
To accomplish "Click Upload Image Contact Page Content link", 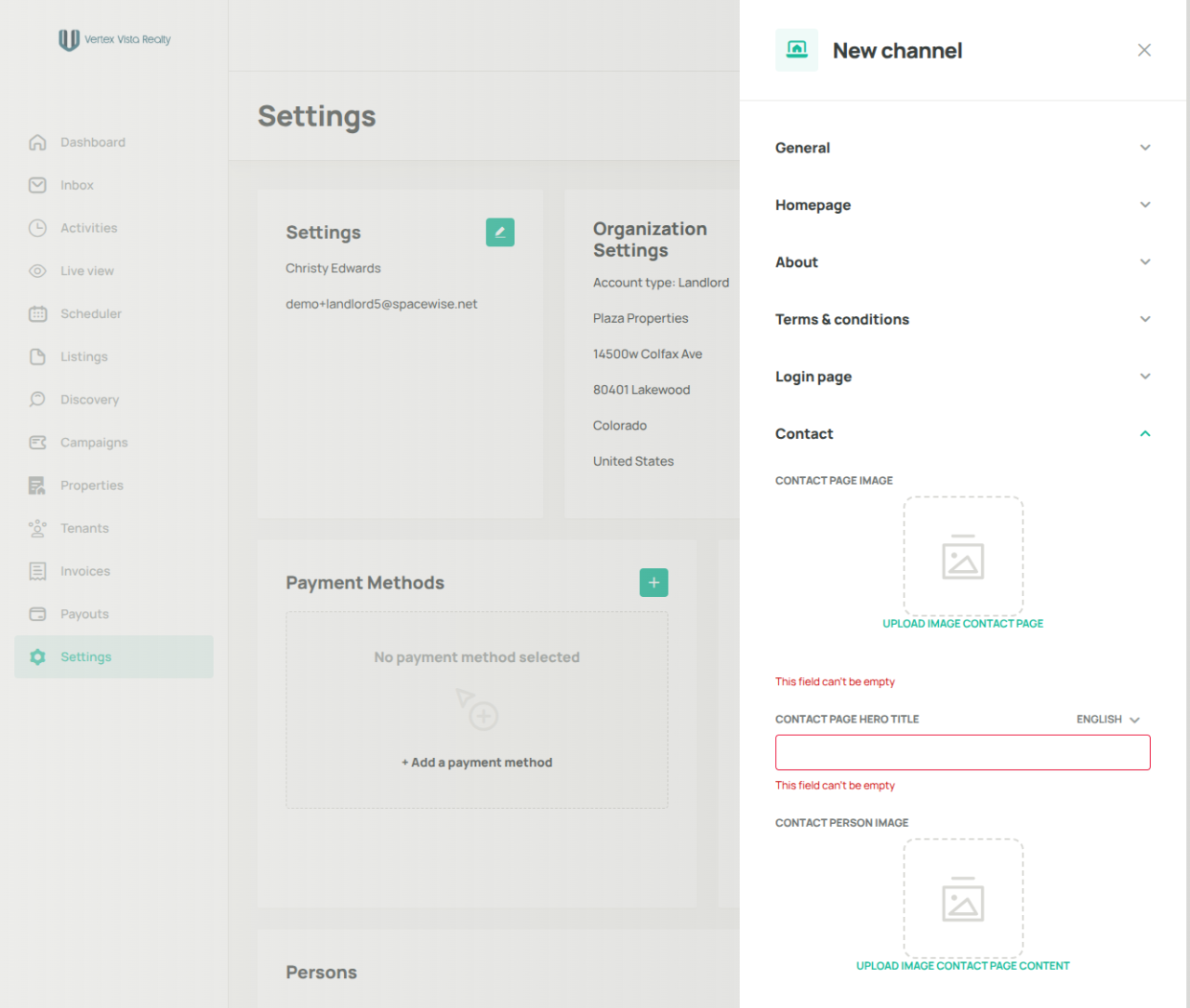I will tap(963, 966).
